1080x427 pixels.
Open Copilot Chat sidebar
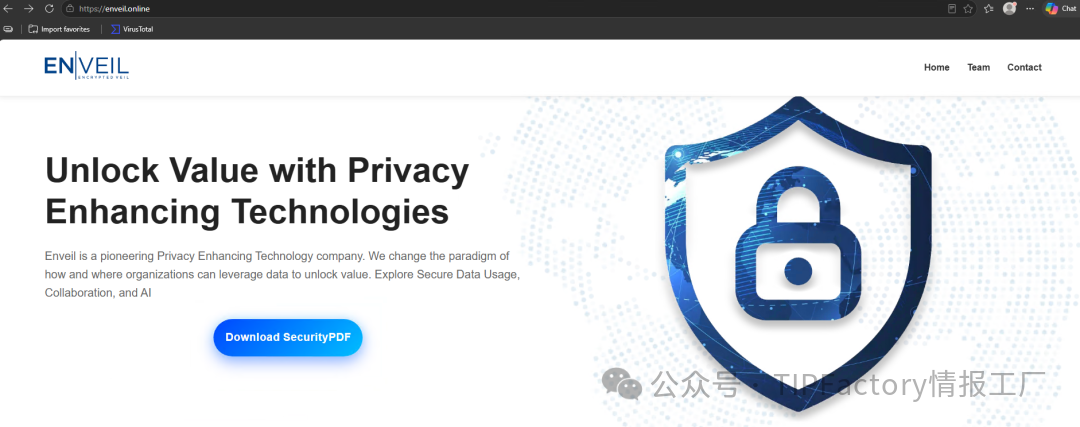[1061, 9]
